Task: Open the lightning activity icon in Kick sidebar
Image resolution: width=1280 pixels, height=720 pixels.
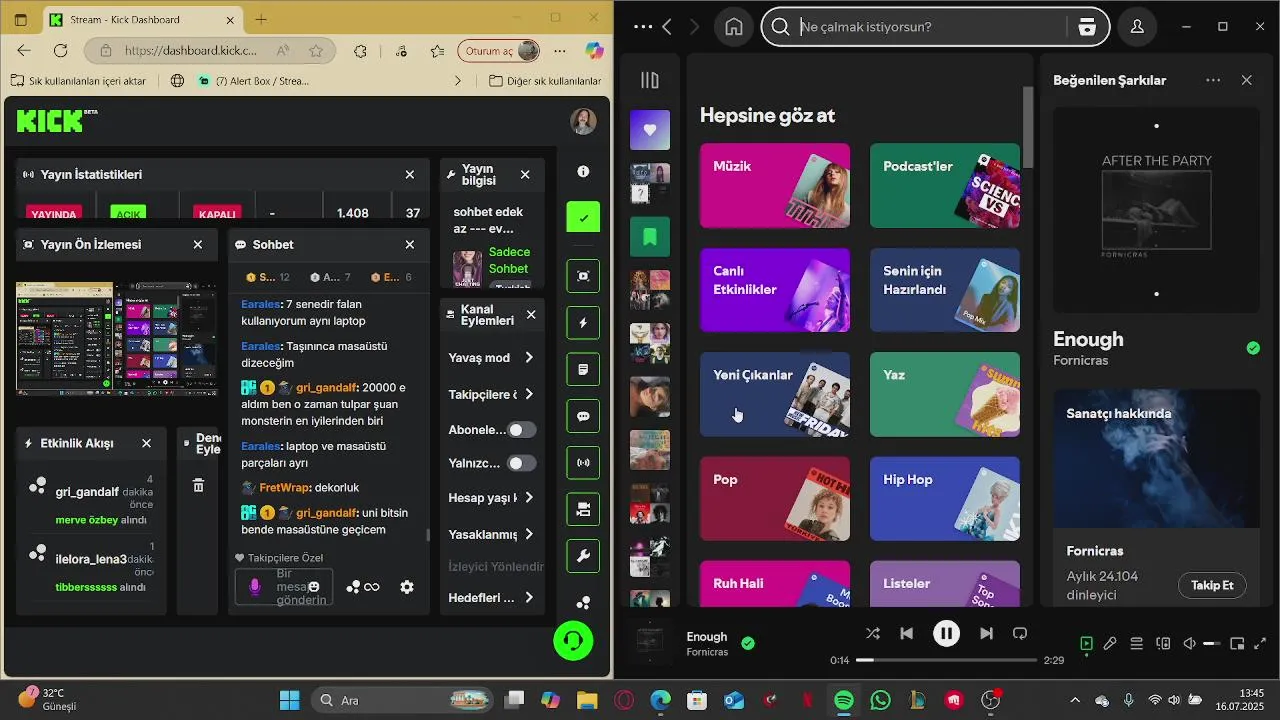Action: click(x=583, y=323)
